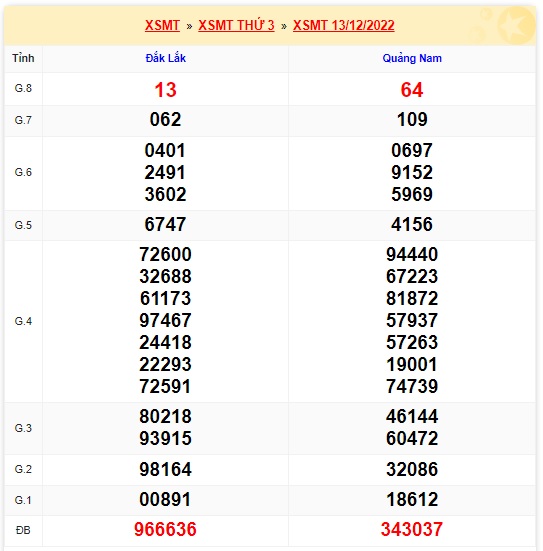543x551 pixels.
Task: Select the number 0401
Action: [x=165, y=150]
